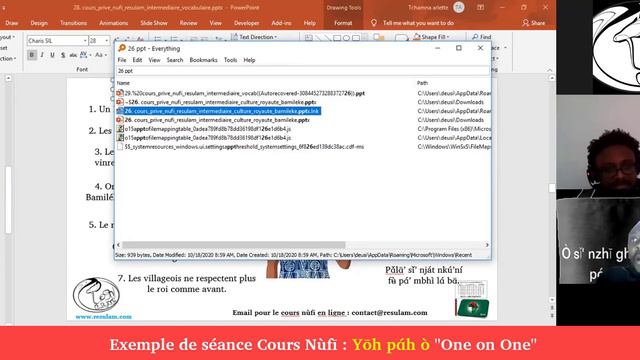Screen dimensions: 640x360
Task: Open the View menu in Everything
Action: 154,60
